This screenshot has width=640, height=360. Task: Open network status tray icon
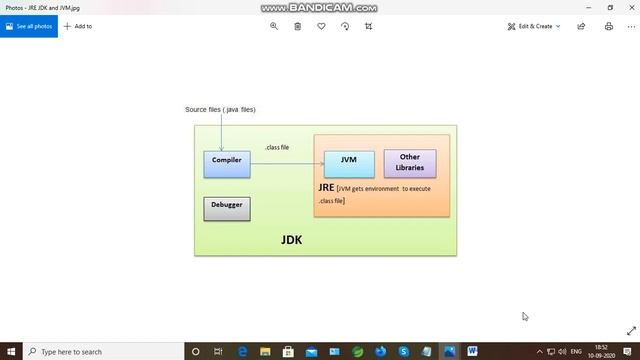(x=551, y=351)
